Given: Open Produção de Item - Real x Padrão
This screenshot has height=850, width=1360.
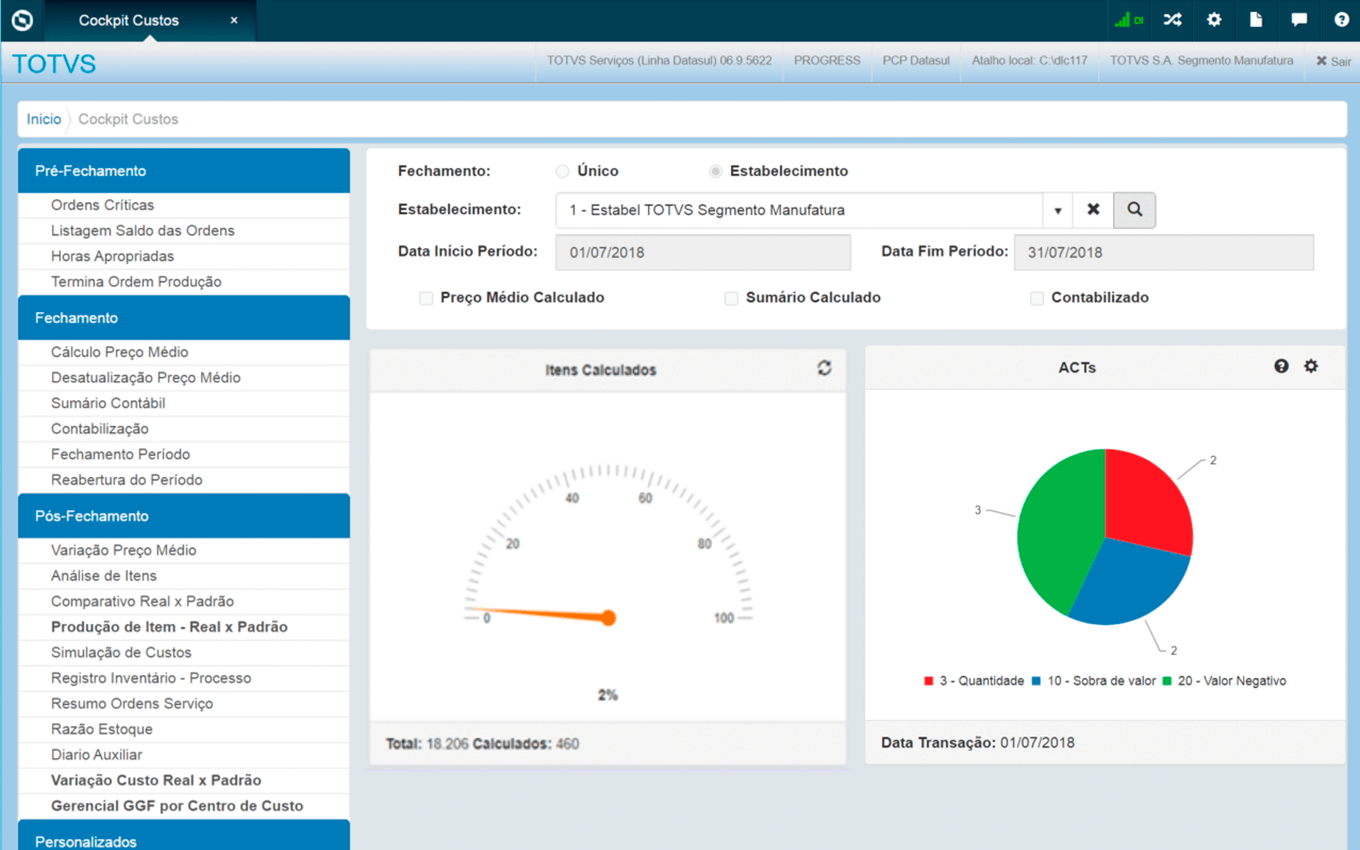Looking at the screenshot, I should (x=184, y=627).
